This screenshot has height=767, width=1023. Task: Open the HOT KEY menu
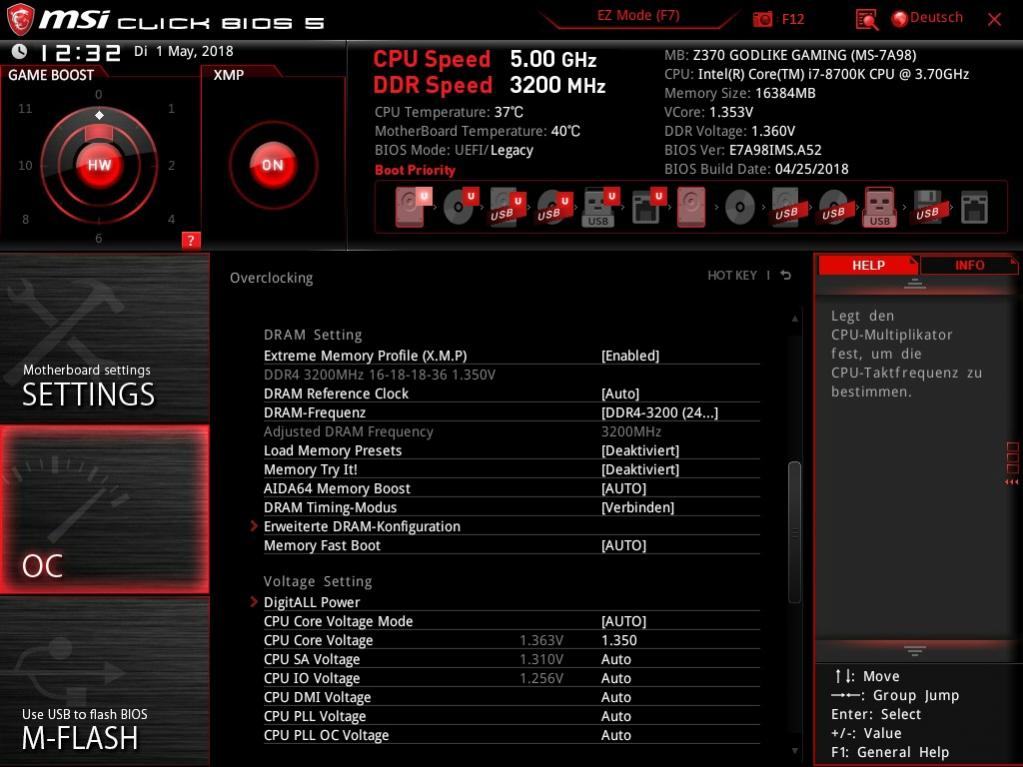point(732,275)
